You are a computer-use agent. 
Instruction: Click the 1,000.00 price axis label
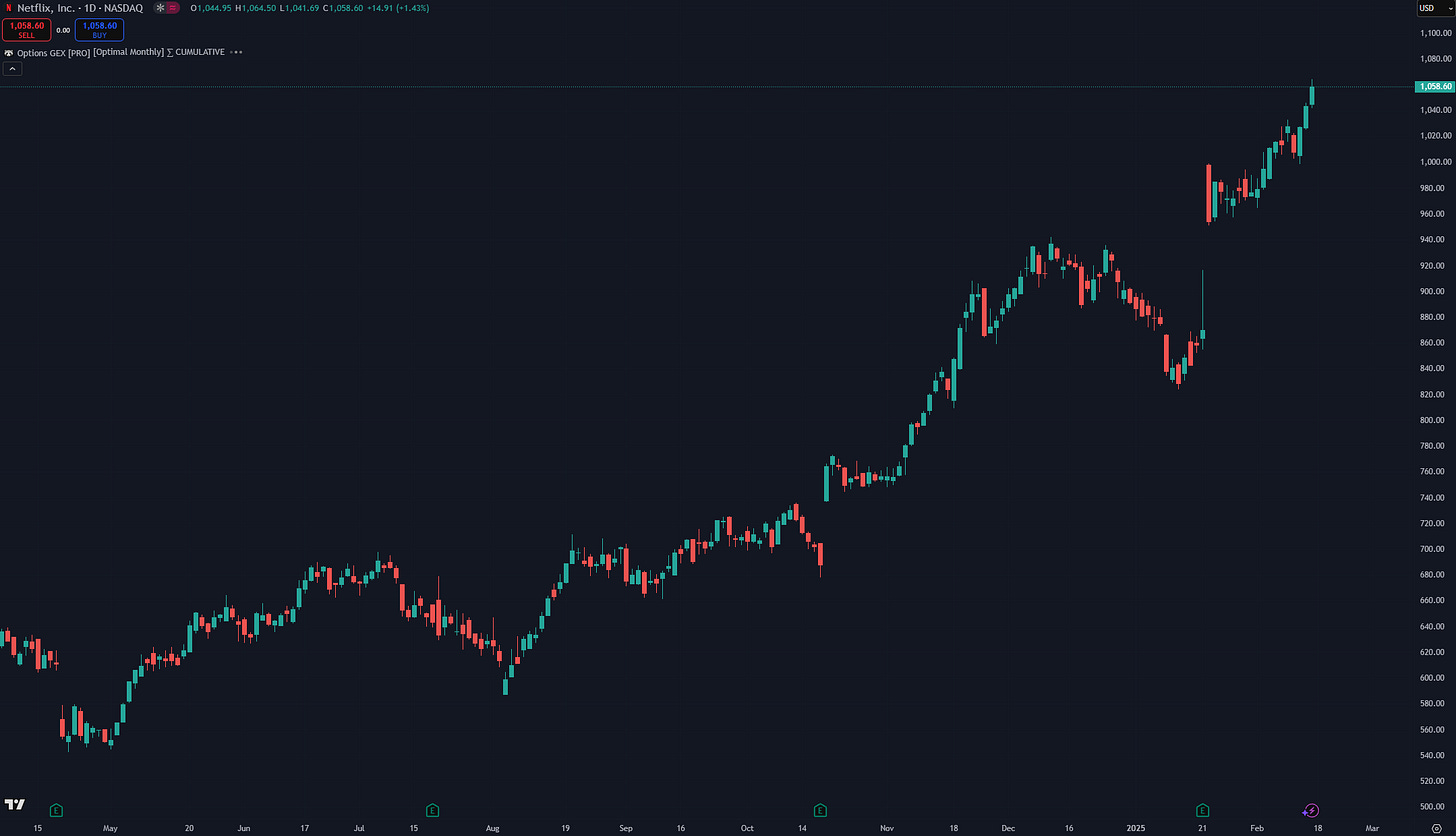[x=1436, y=162]
